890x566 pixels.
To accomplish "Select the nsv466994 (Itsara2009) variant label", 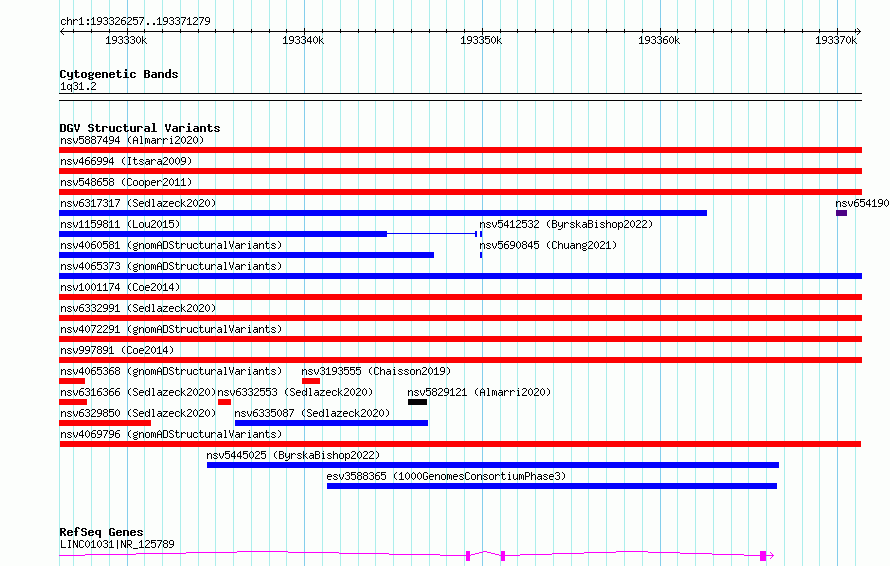I will click(x=126, y=161).
